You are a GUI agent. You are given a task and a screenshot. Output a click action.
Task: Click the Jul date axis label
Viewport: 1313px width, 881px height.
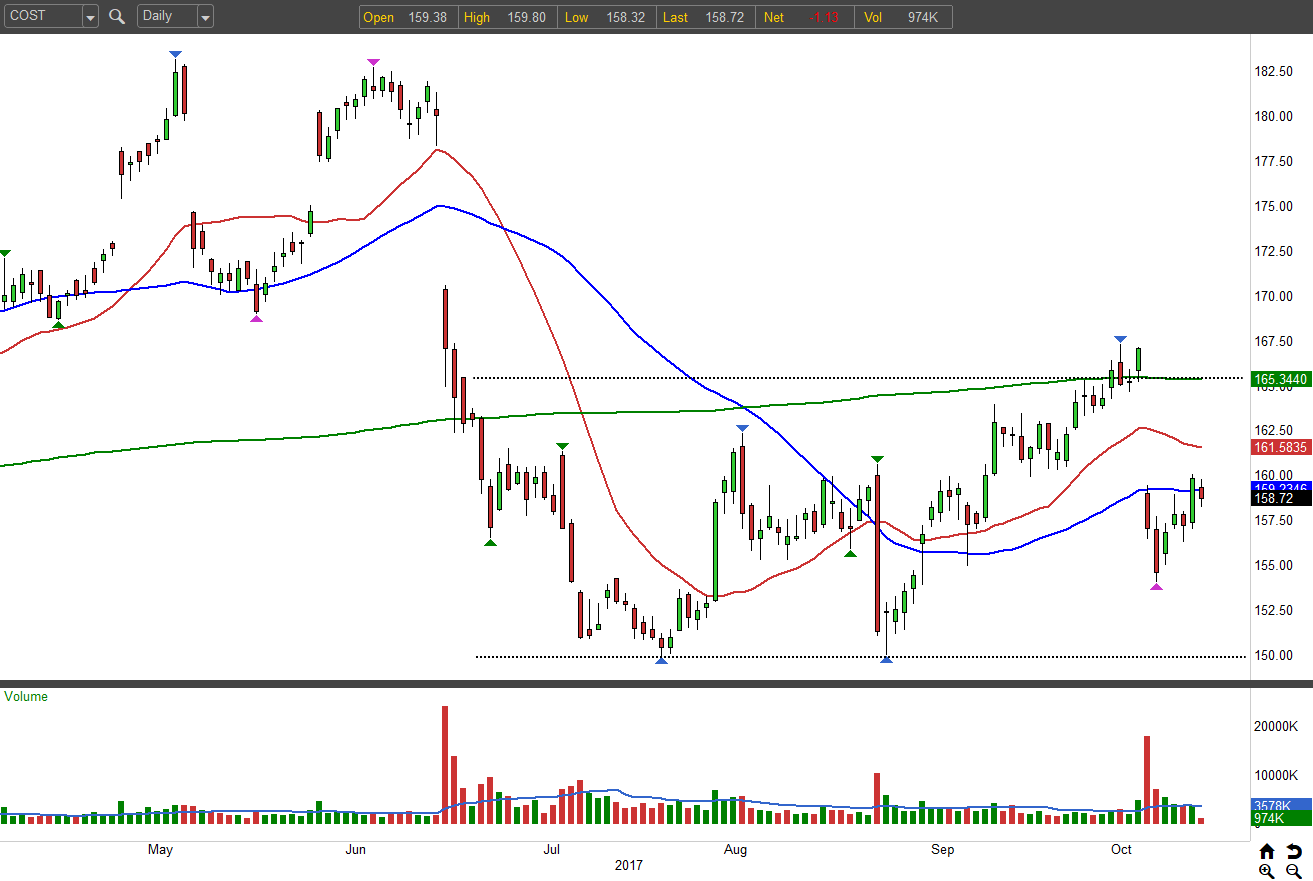pos(551,850)
